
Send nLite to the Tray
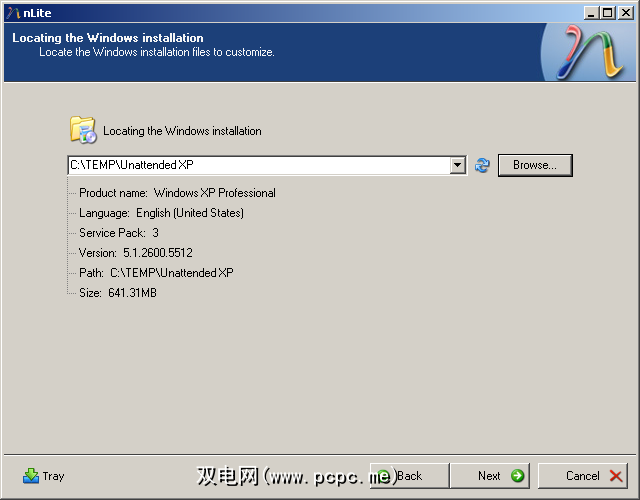click(44, 476)
